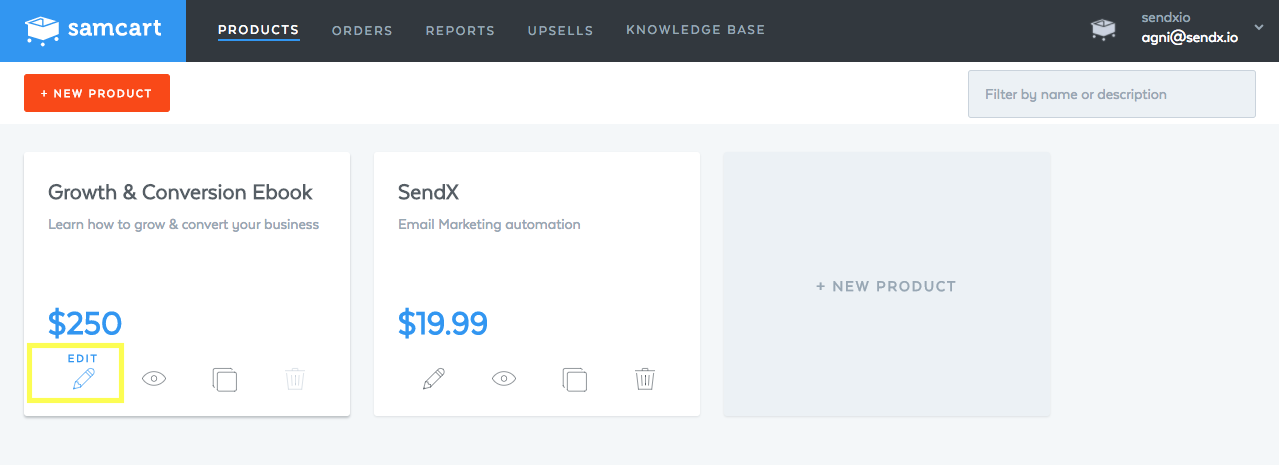Click the $19.99 price
This screenshot has width=1279, height=465.
click(443, 323)
